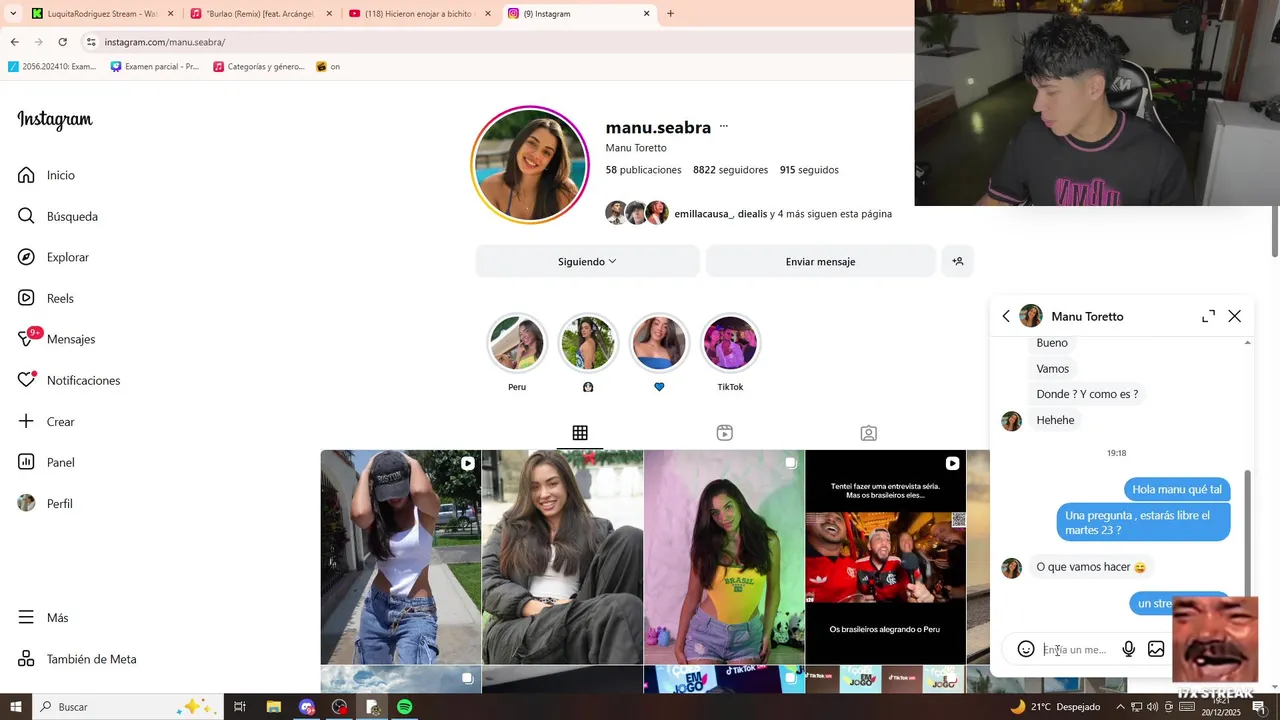1280x720 pixels.
Task: Open the post with yellow Brasil bodysuit
Action: tap(724, 557)
